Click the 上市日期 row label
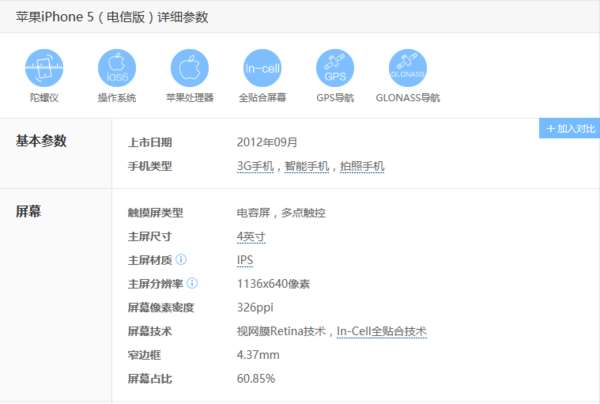The height and width of the screenshot is (404, 600). coord(150,142)
